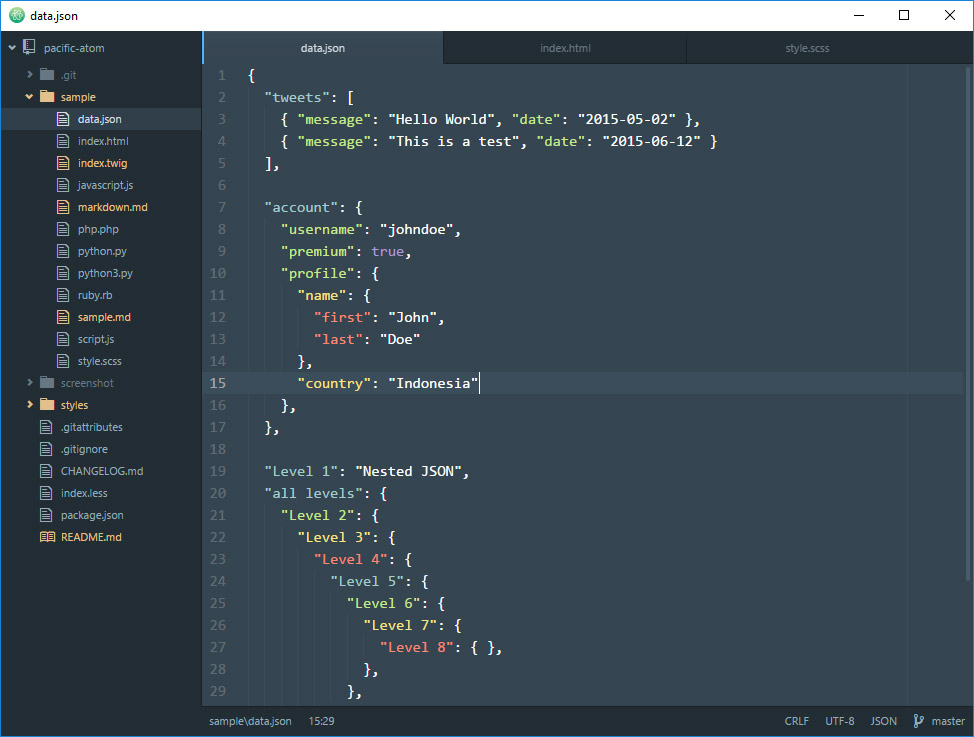Open the CRLF line ending selector
This screenshot has height=737, width=974.
pos(797,721)
